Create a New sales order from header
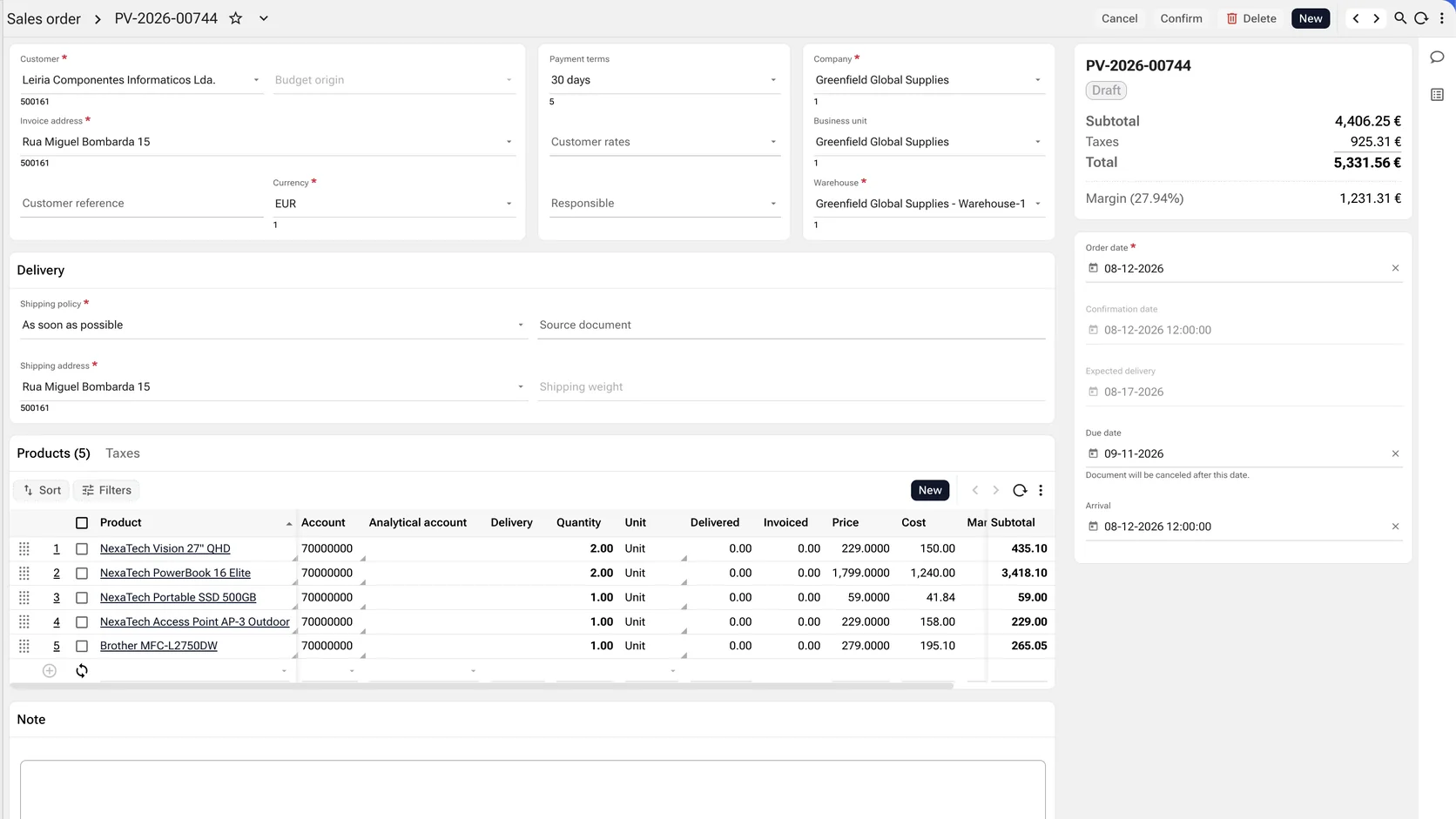 (x=1311, y=18)
